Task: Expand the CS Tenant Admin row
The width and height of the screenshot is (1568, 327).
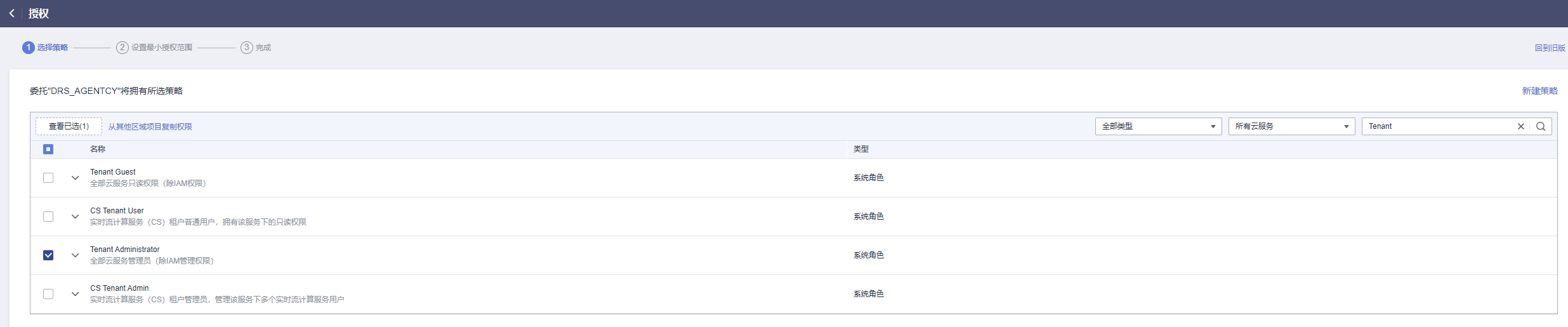Action: click(75, 294)
